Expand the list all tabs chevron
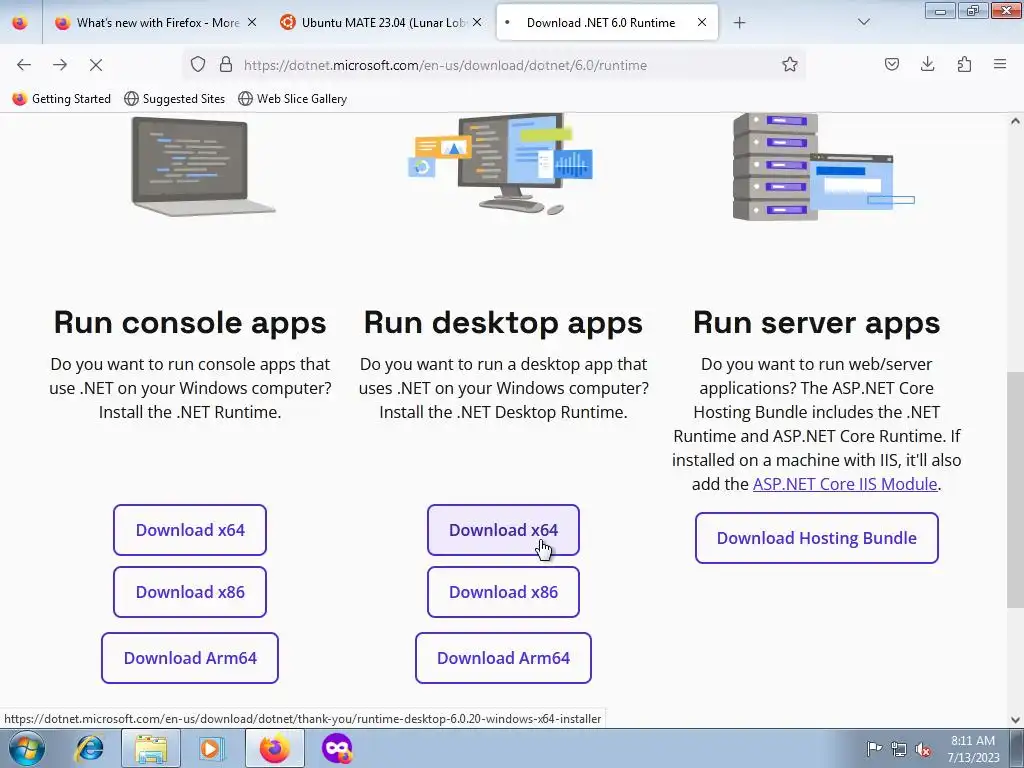The image size is (1024, 768). coord(863,22)
